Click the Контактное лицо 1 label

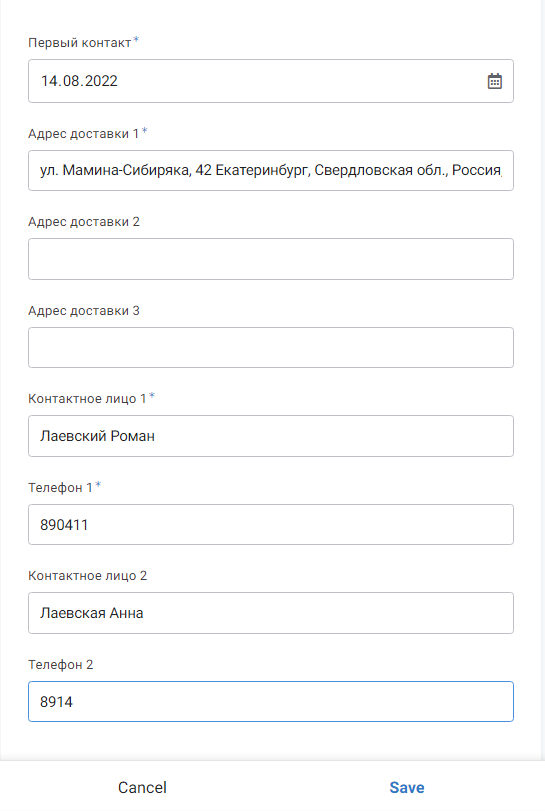point(87,399)
